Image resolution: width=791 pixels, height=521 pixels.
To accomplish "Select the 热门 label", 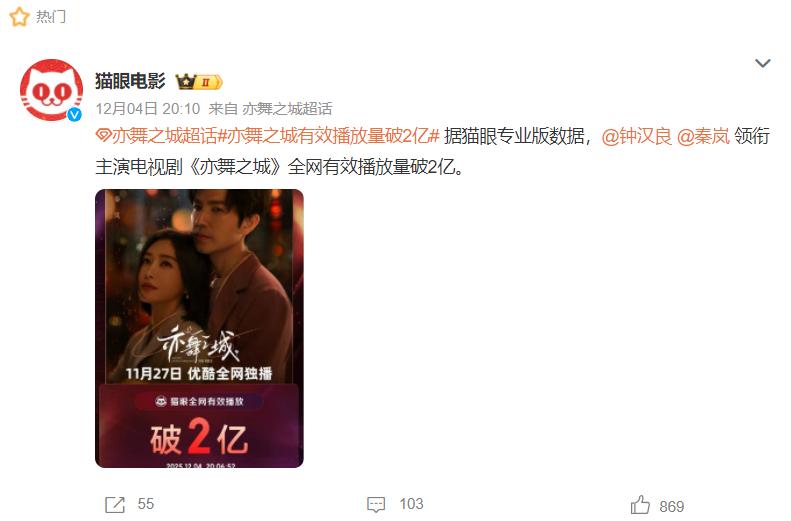I will click(x=50, y=17).
